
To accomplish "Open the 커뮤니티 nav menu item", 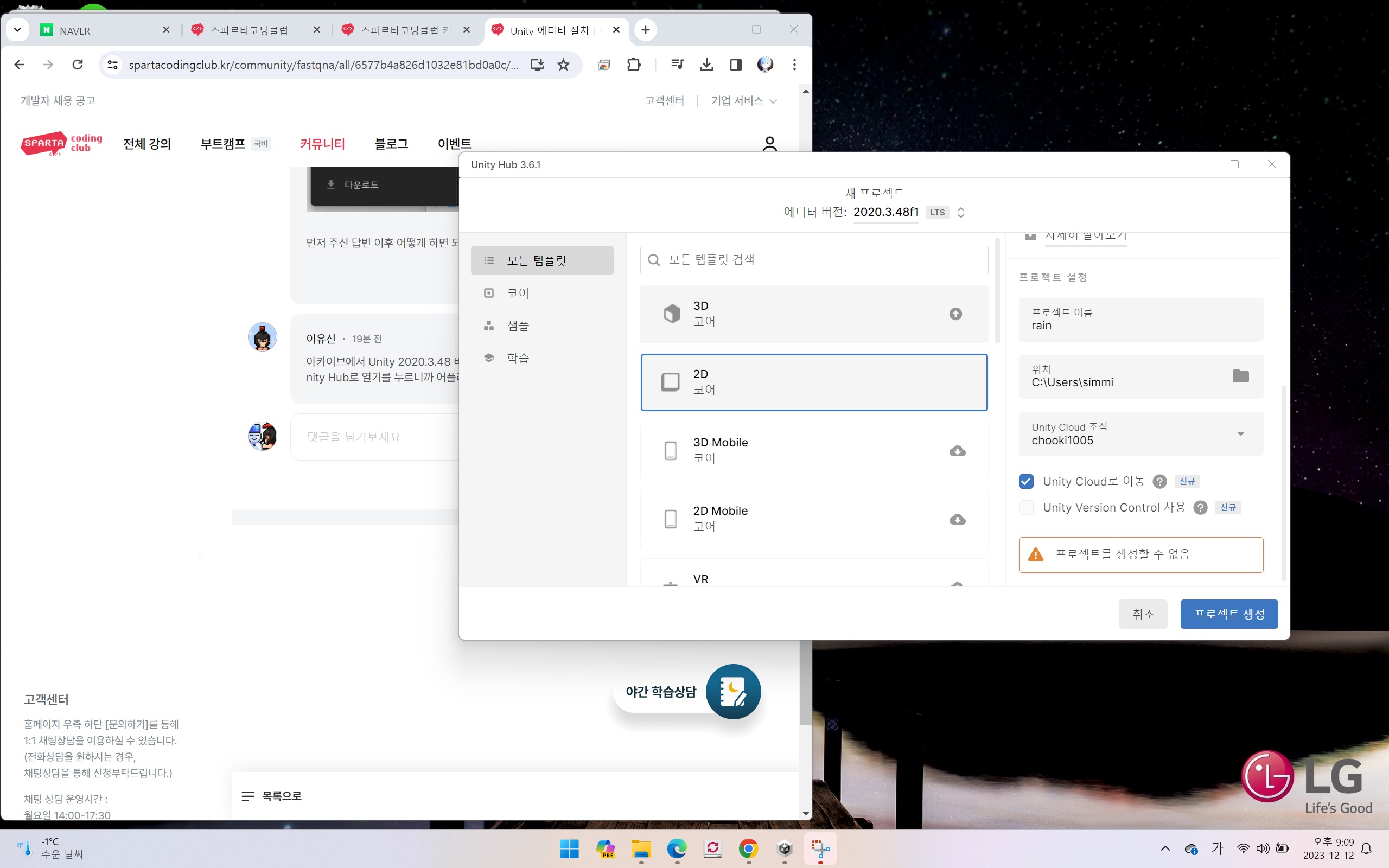I will pyautogui.click(x=323, y=144).
